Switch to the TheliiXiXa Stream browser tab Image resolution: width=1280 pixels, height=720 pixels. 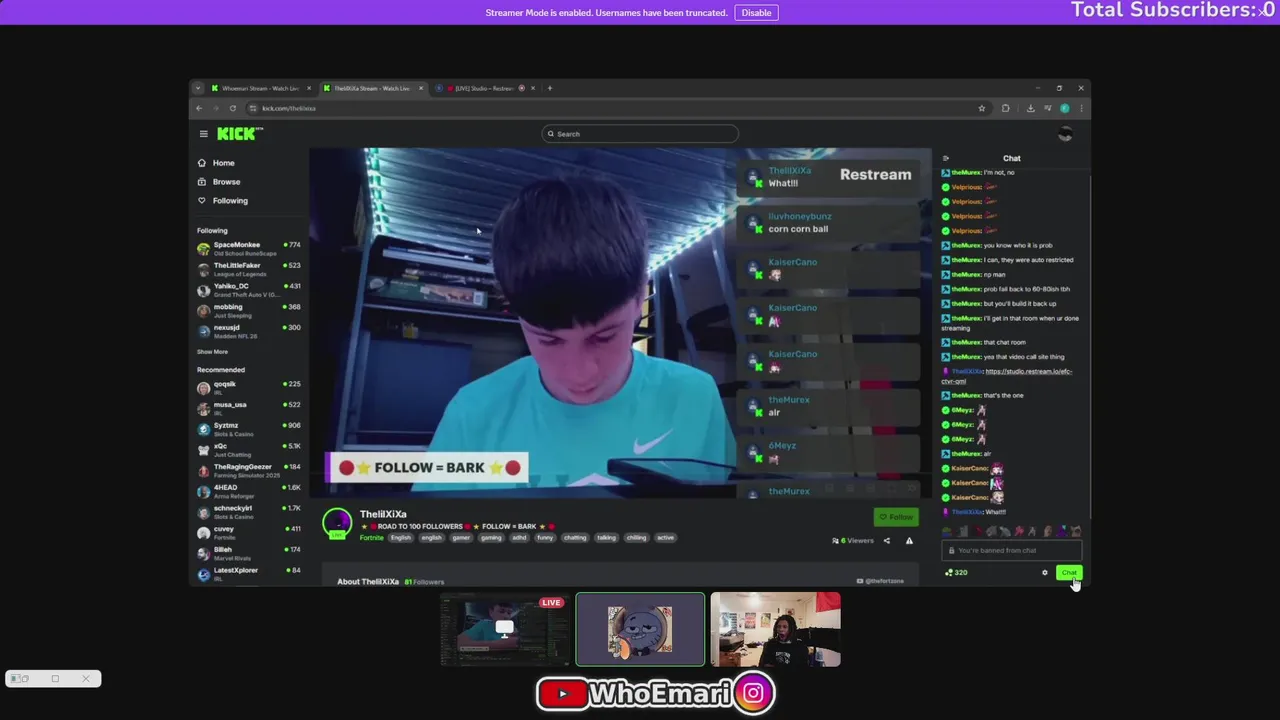371,88
